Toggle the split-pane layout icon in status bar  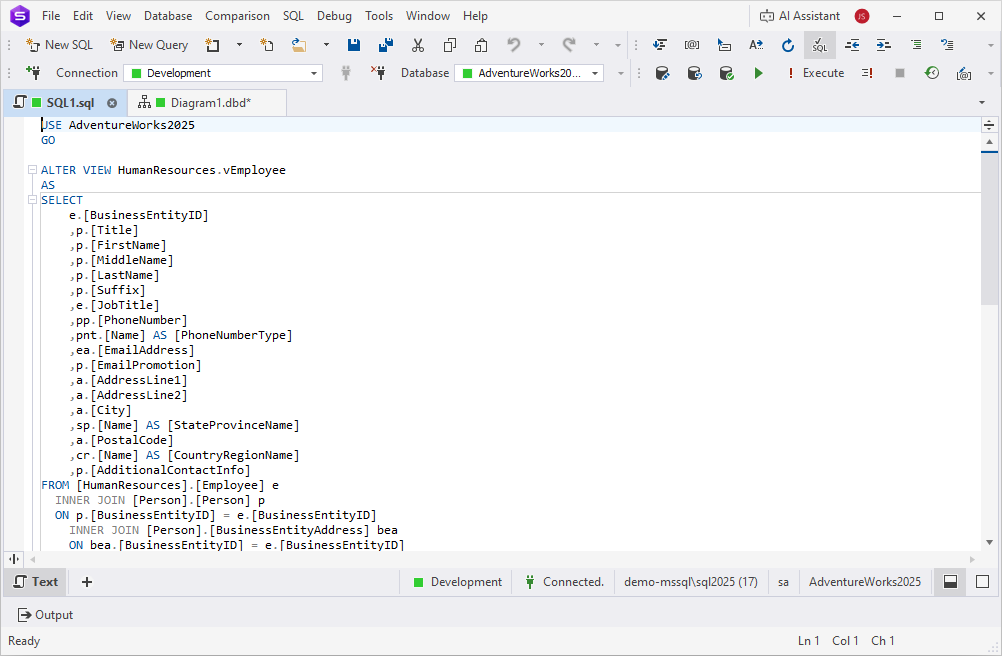click(950, 582)
